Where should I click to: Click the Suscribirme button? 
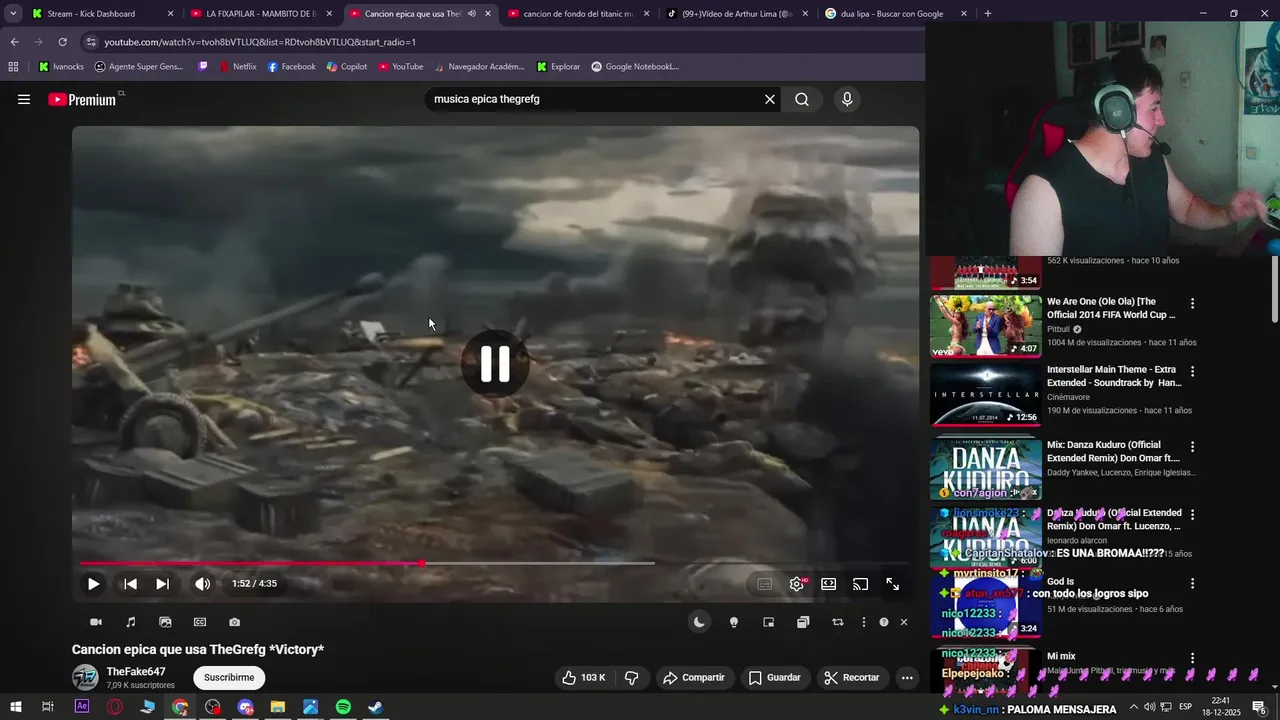229,677
